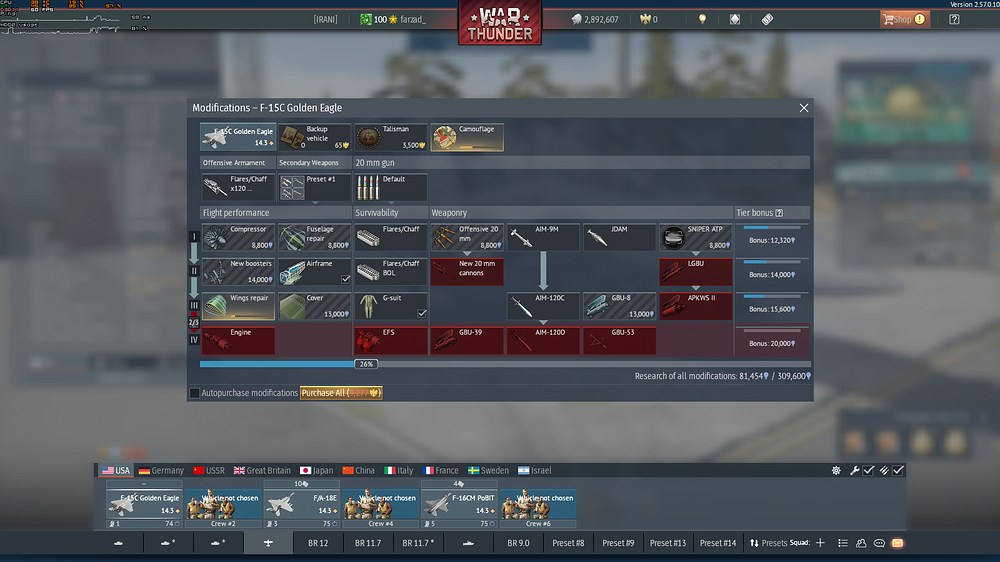Add squad member with plus button
1000x562 pixels.
click(x=820, y=543)
